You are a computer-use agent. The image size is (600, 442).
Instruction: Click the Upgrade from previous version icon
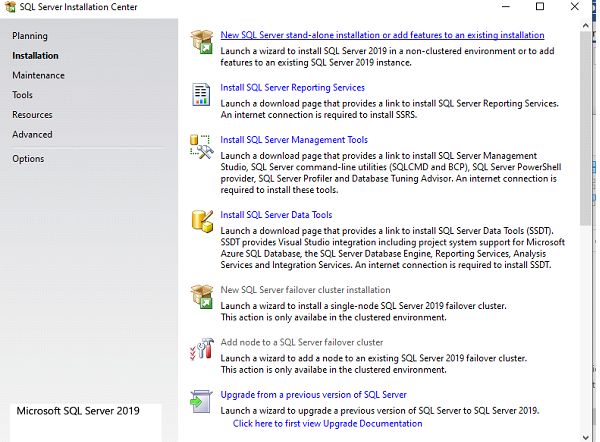pos(201,401)
